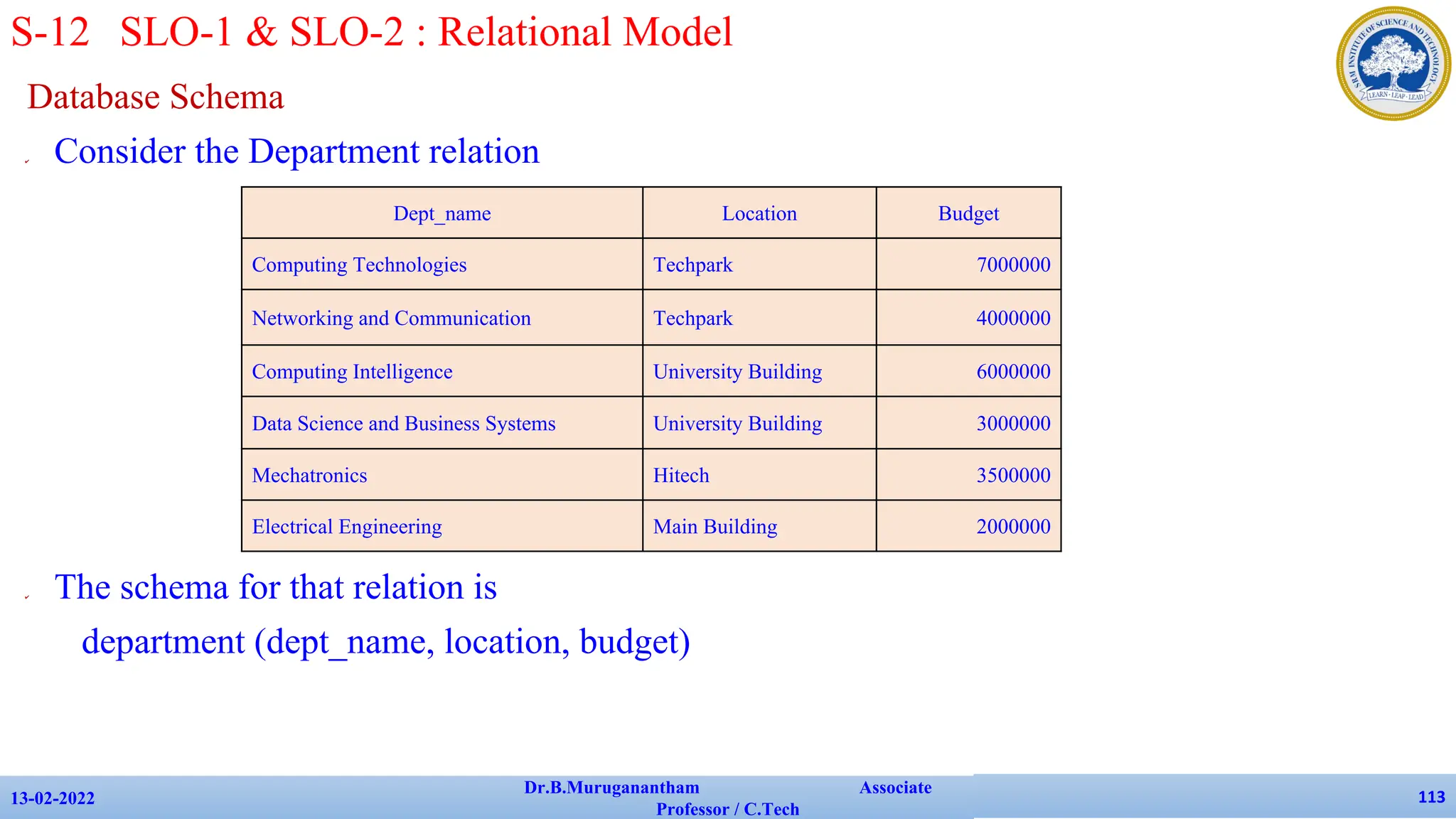Click 'Professor / C.Tech' in the footer
The height and width of the screenshot is (819, 1456).
(727, 809)
